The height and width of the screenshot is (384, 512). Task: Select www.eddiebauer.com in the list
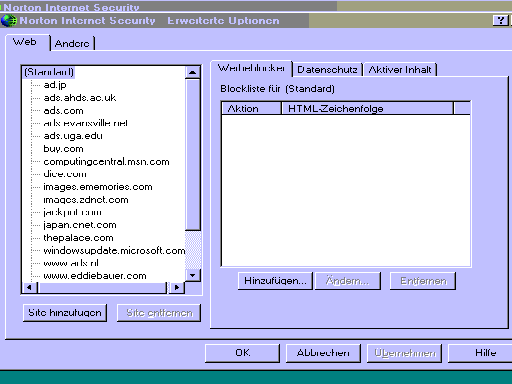click(x=95, y=276)
